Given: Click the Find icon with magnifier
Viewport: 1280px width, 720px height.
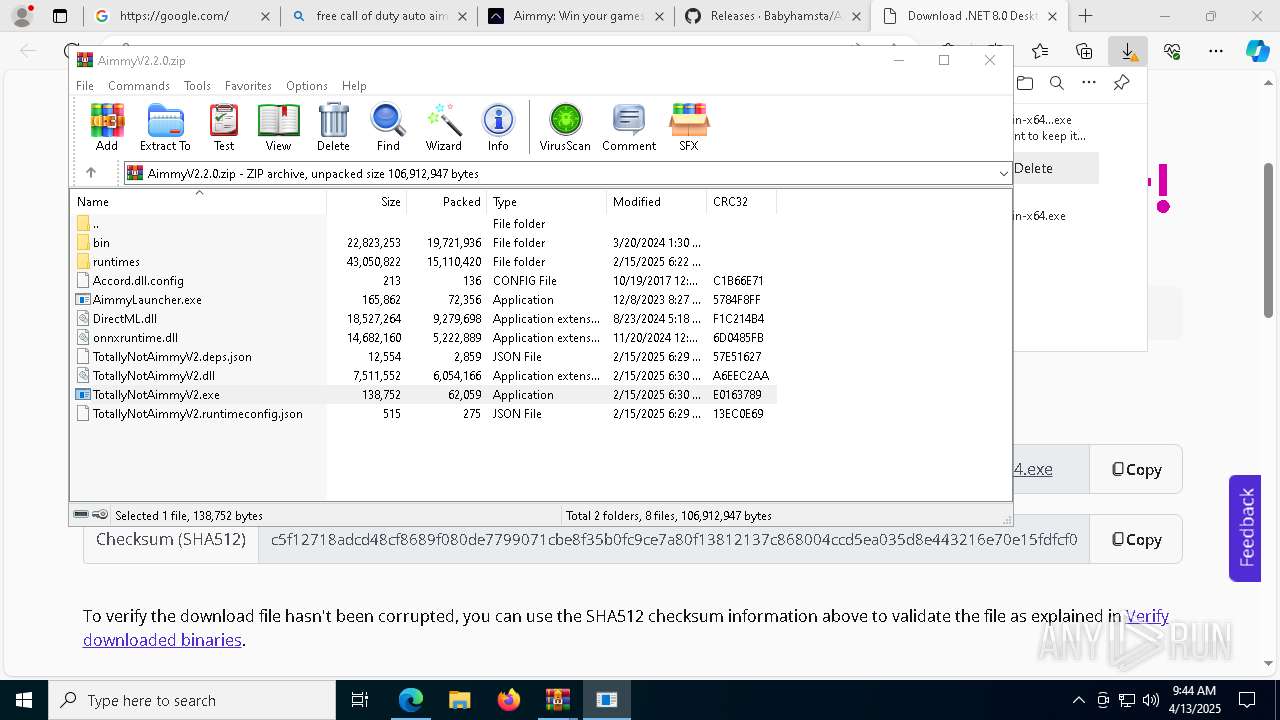Looking at the screenshot, I should (388, 127).
